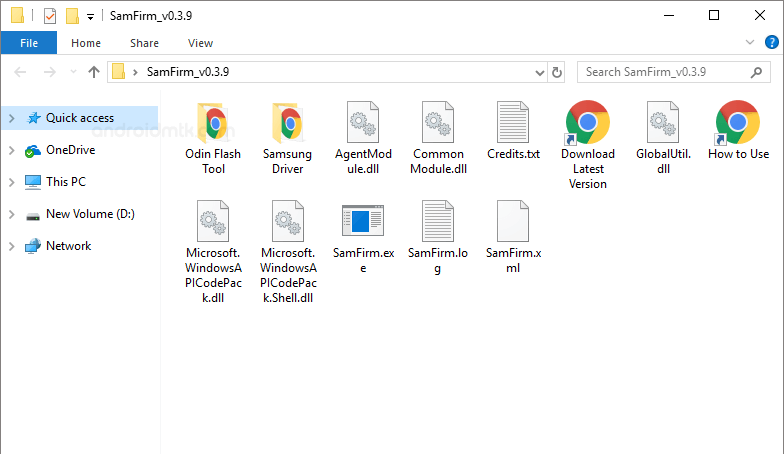
Task: Go up one folder level with Up arrow
Action: pos(94,72)
